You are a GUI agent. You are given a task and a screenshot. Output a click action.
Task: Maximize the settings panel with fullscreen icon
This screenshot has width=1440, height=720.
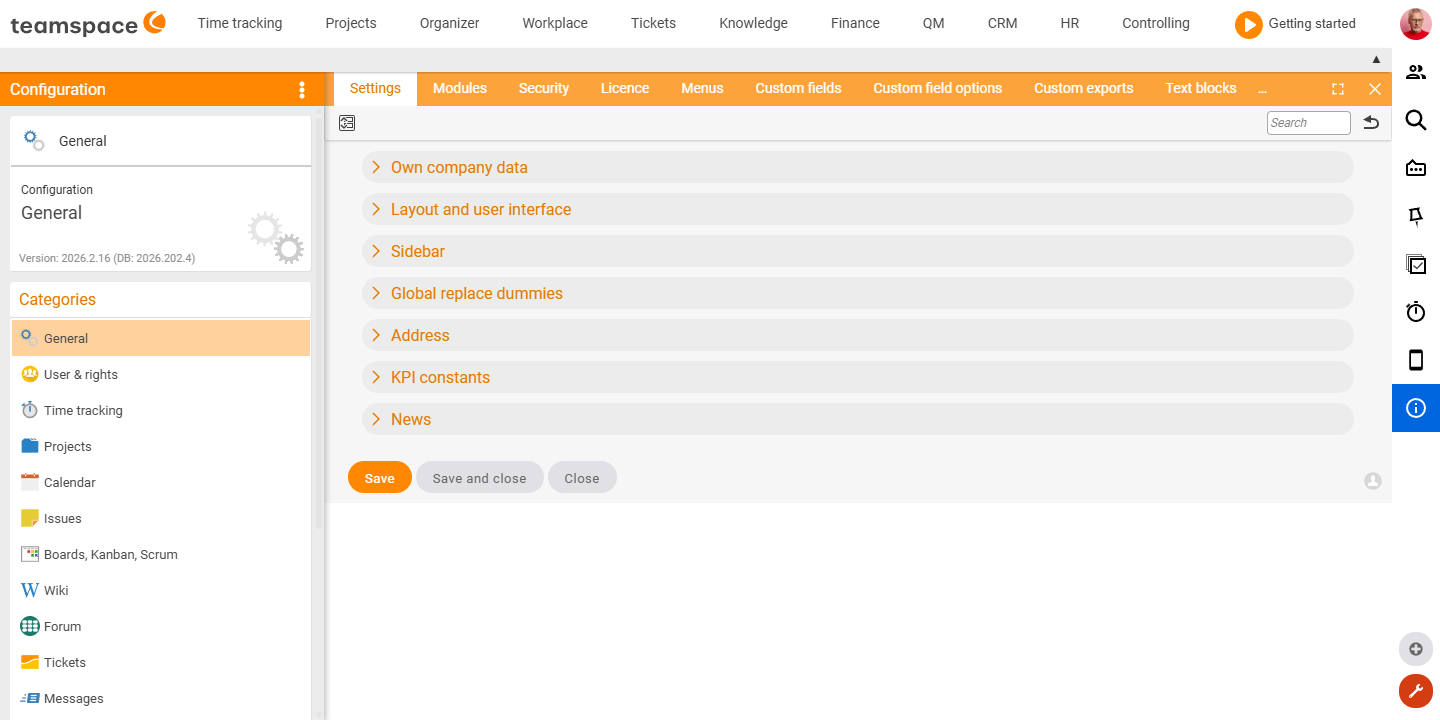click(1338, 89)
